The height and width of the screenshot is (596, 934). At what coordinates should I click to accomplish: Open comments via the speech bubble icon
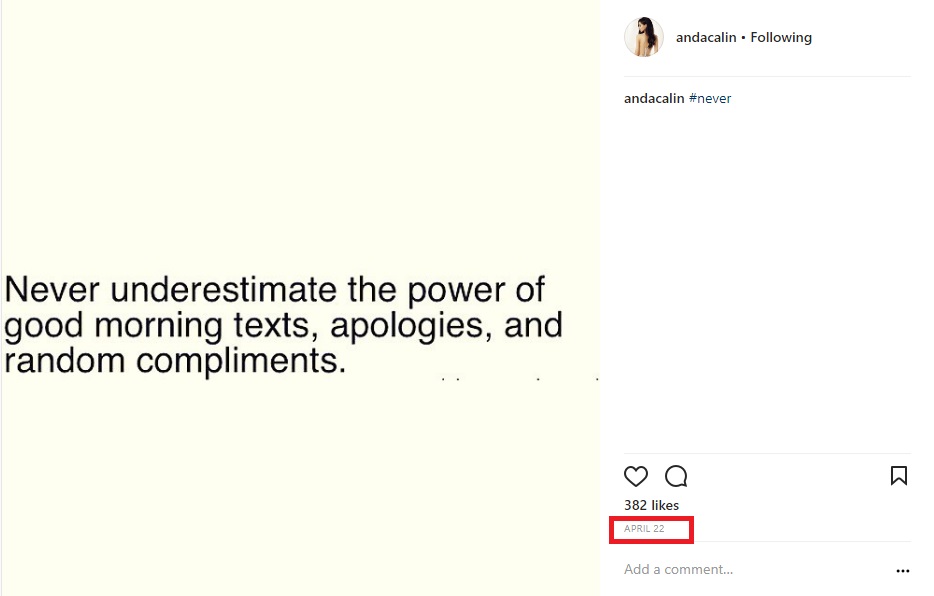tap(676, 476)
